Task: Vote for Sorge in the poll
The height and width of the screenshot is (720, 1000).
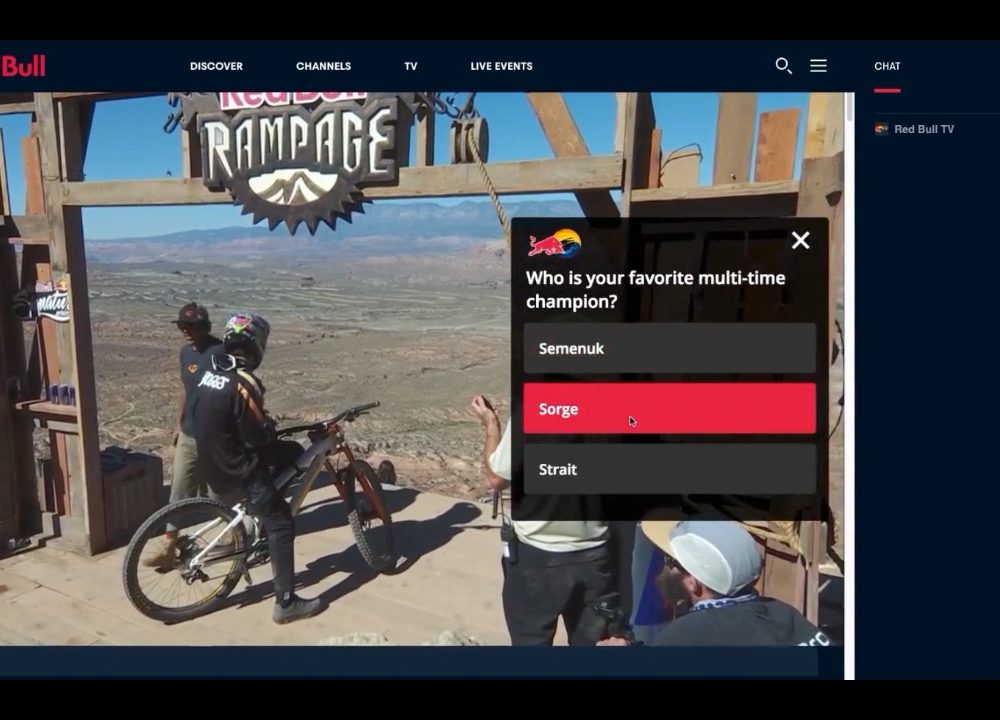Action: 670,409
